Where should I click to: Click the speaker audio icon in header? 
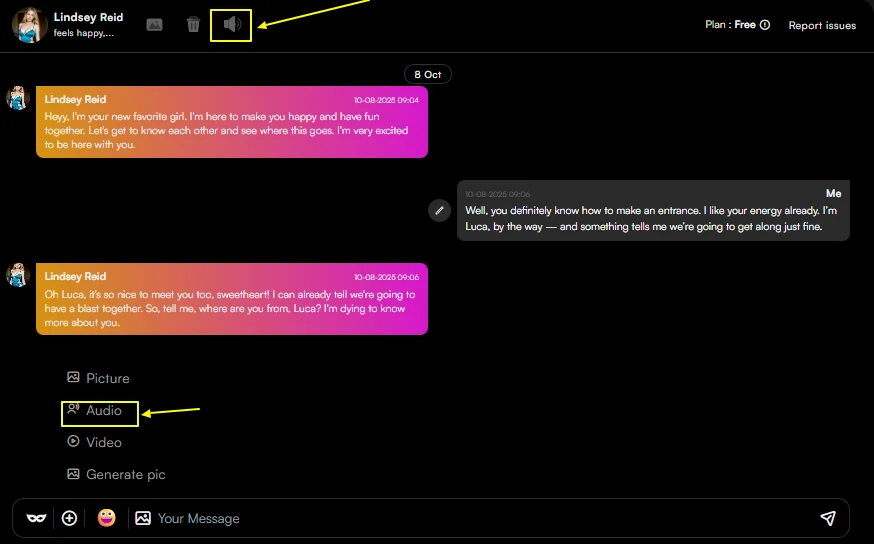click(x=232, y=25)
